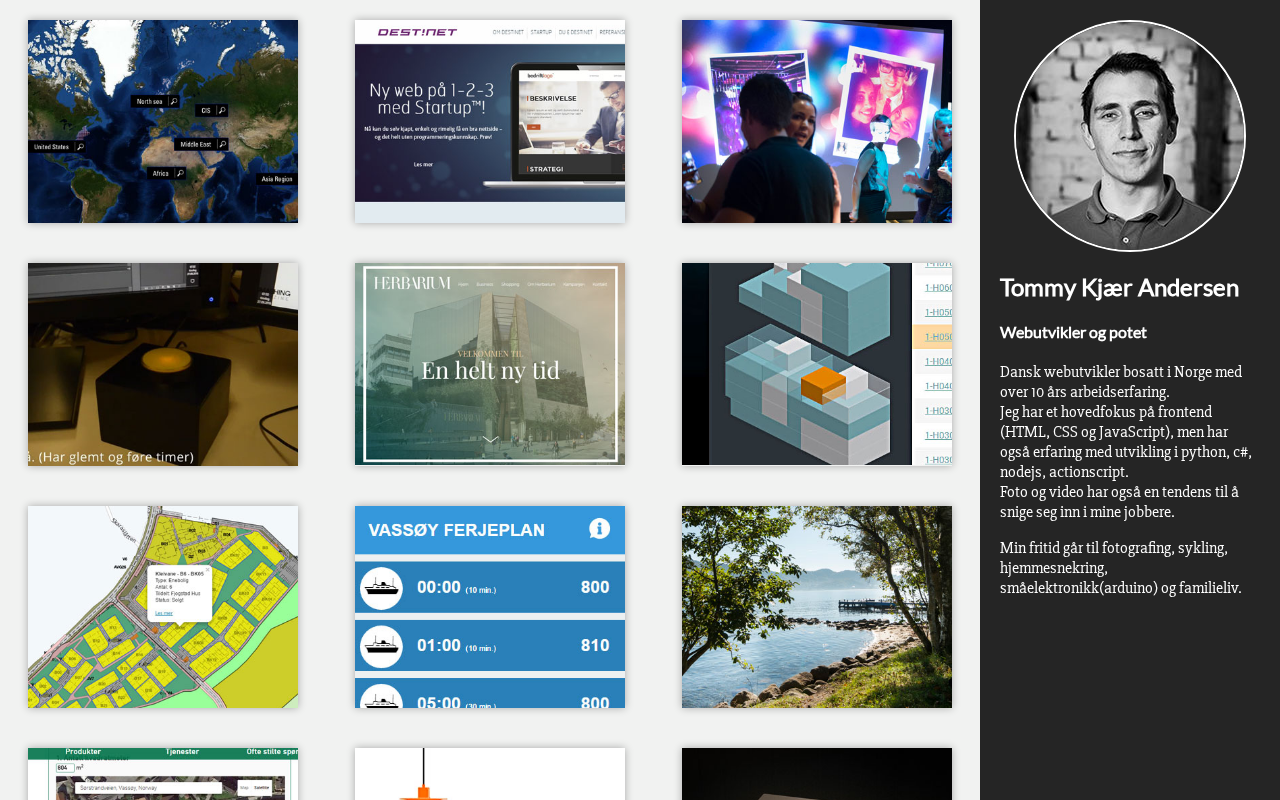Open the Herbarium 'En helt ny tid' project

(490, 364)
